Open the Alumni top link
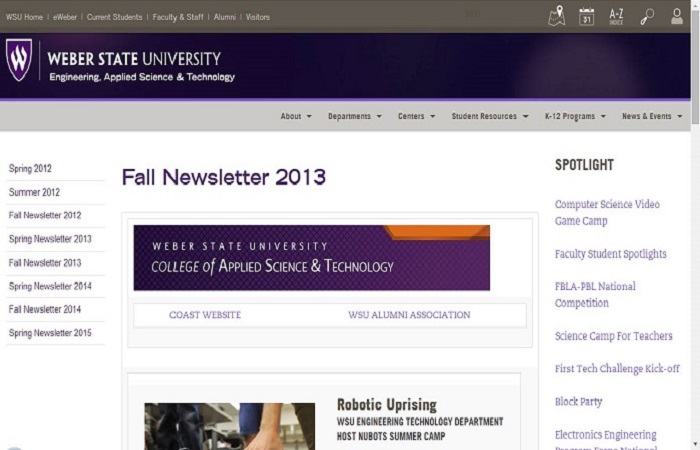Image resolution: width=700 pixels, height=450 pixels. (x=225, y=17)
